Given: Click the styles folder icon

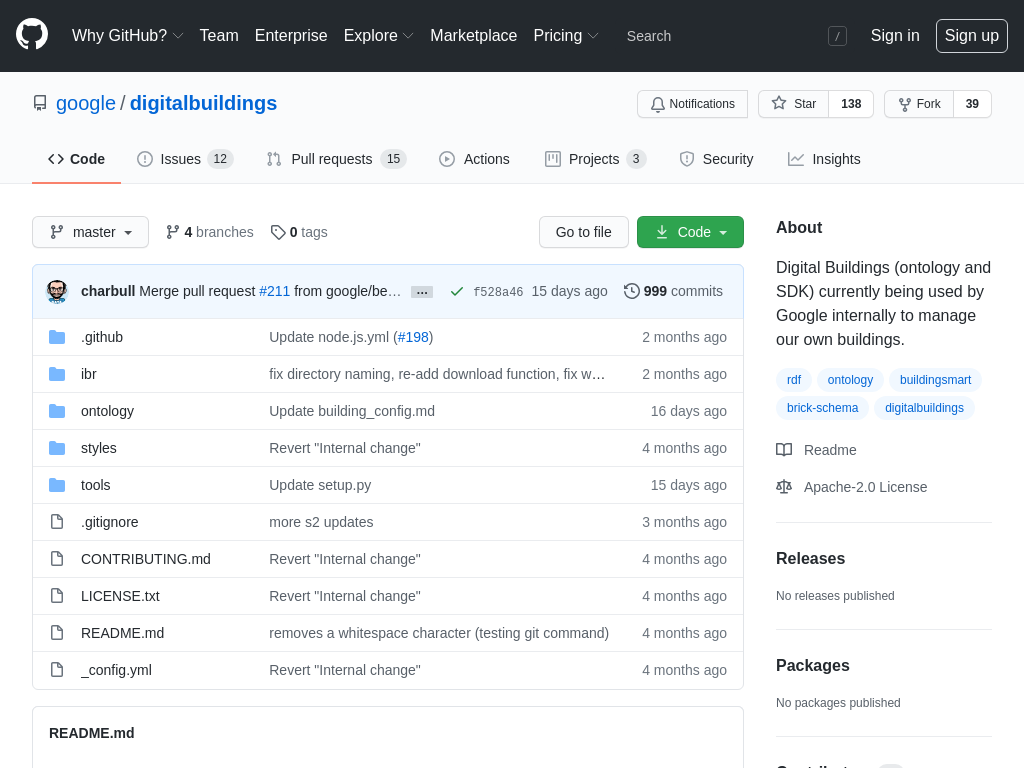Looking at the screenshot, I should [x=57, y=448].
